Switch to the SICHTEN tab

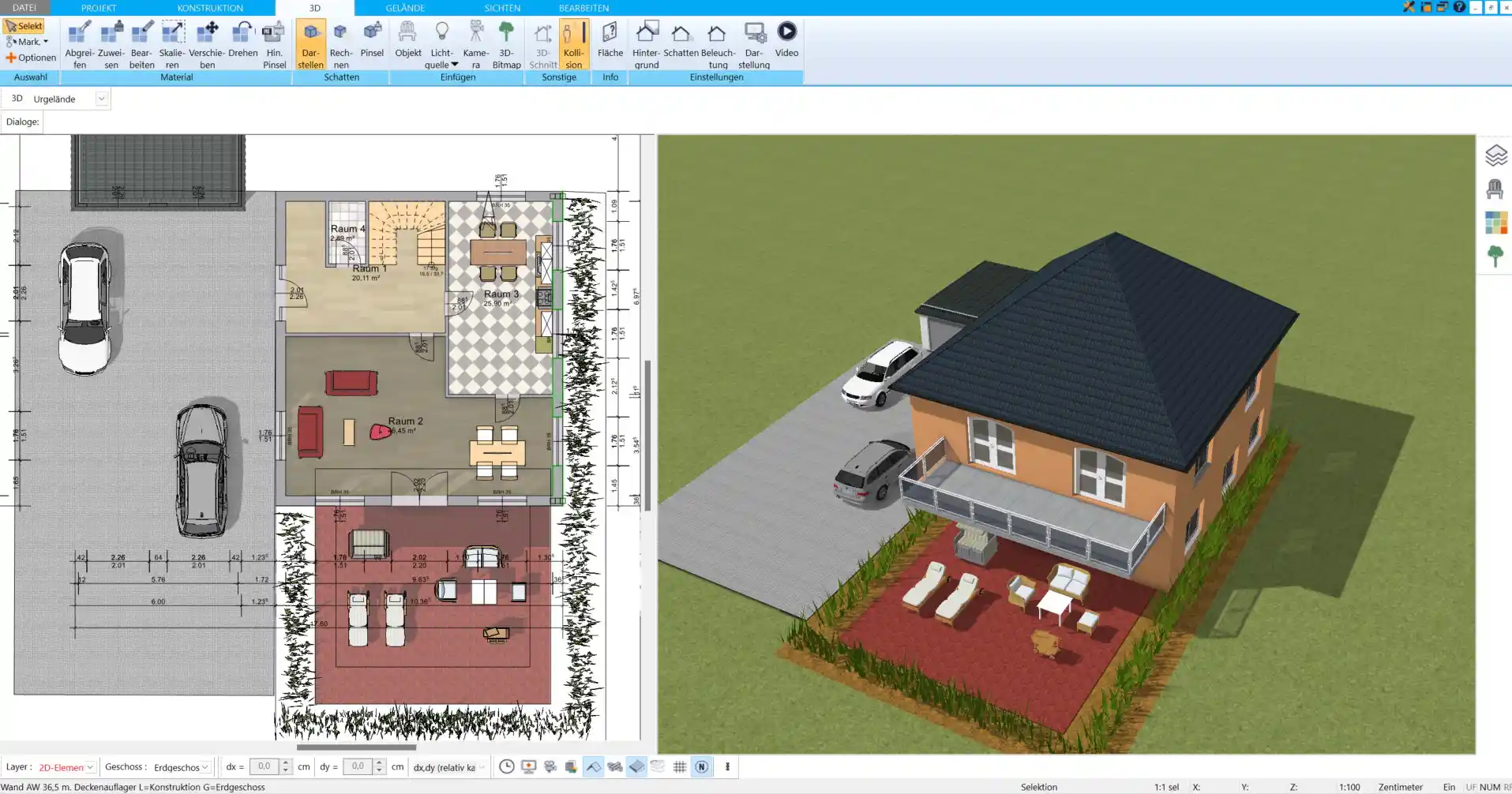point(502,8)
